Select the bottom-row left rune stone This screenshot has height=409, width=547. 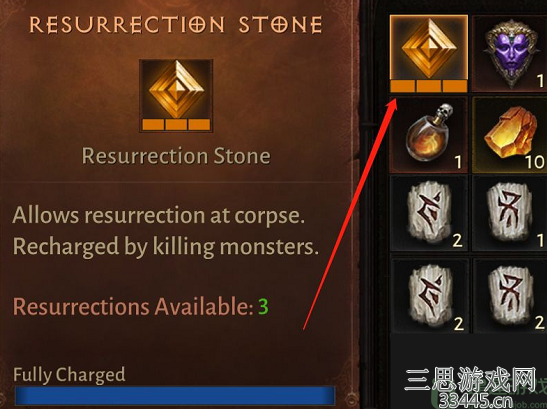[429, 295]
